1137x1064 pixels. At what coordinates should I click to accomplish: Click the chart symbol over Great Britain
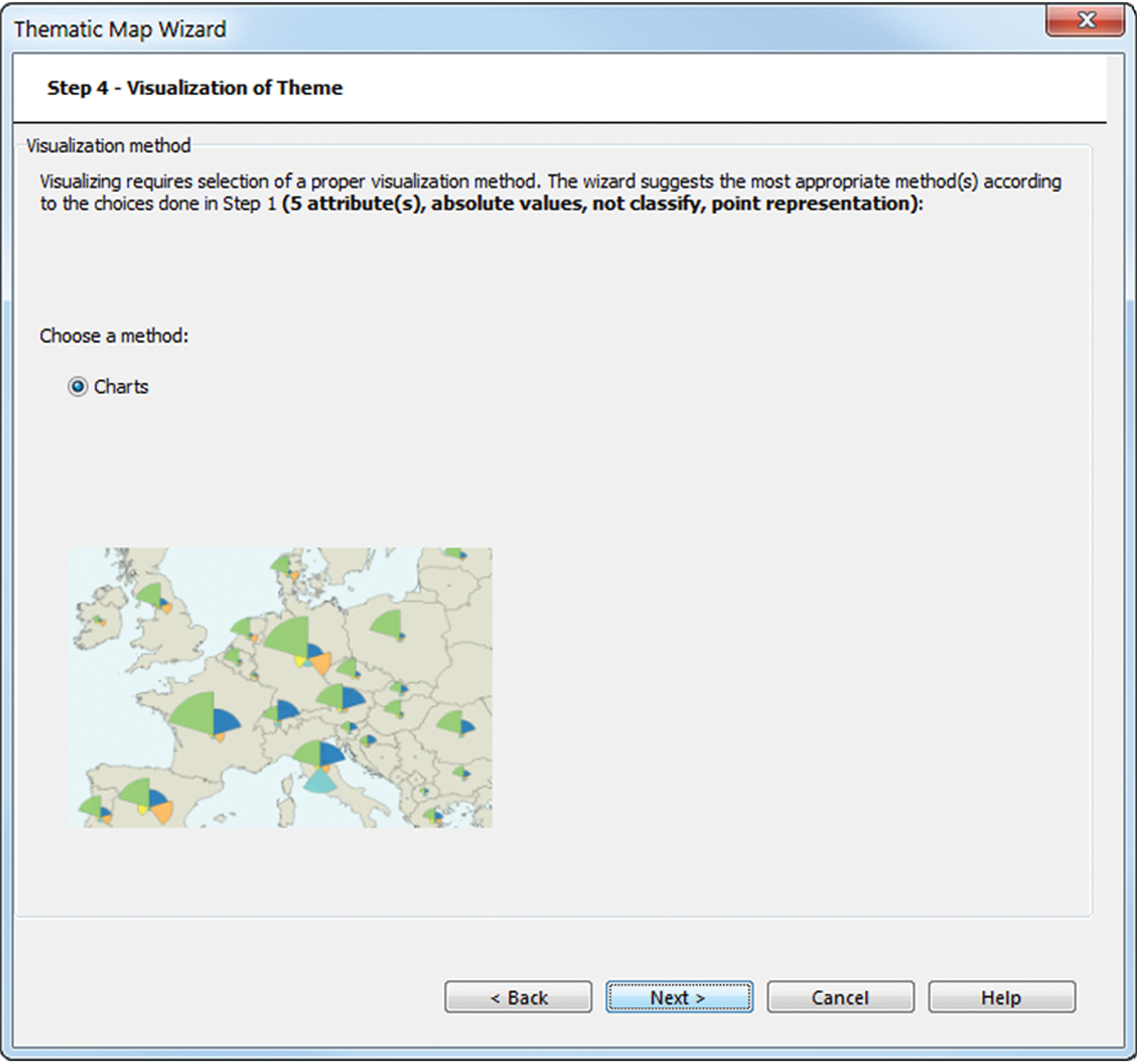tap(155, 598)
